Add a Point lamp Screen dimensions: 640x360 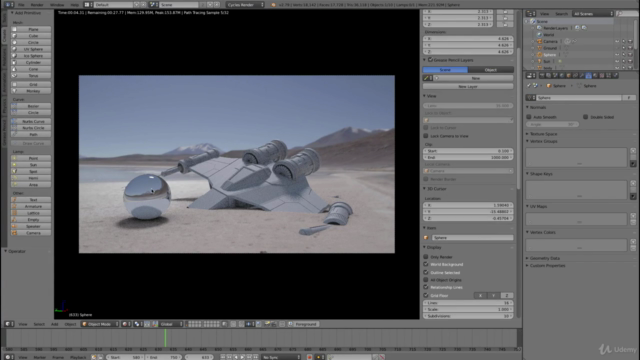click(x=31, y=158)
